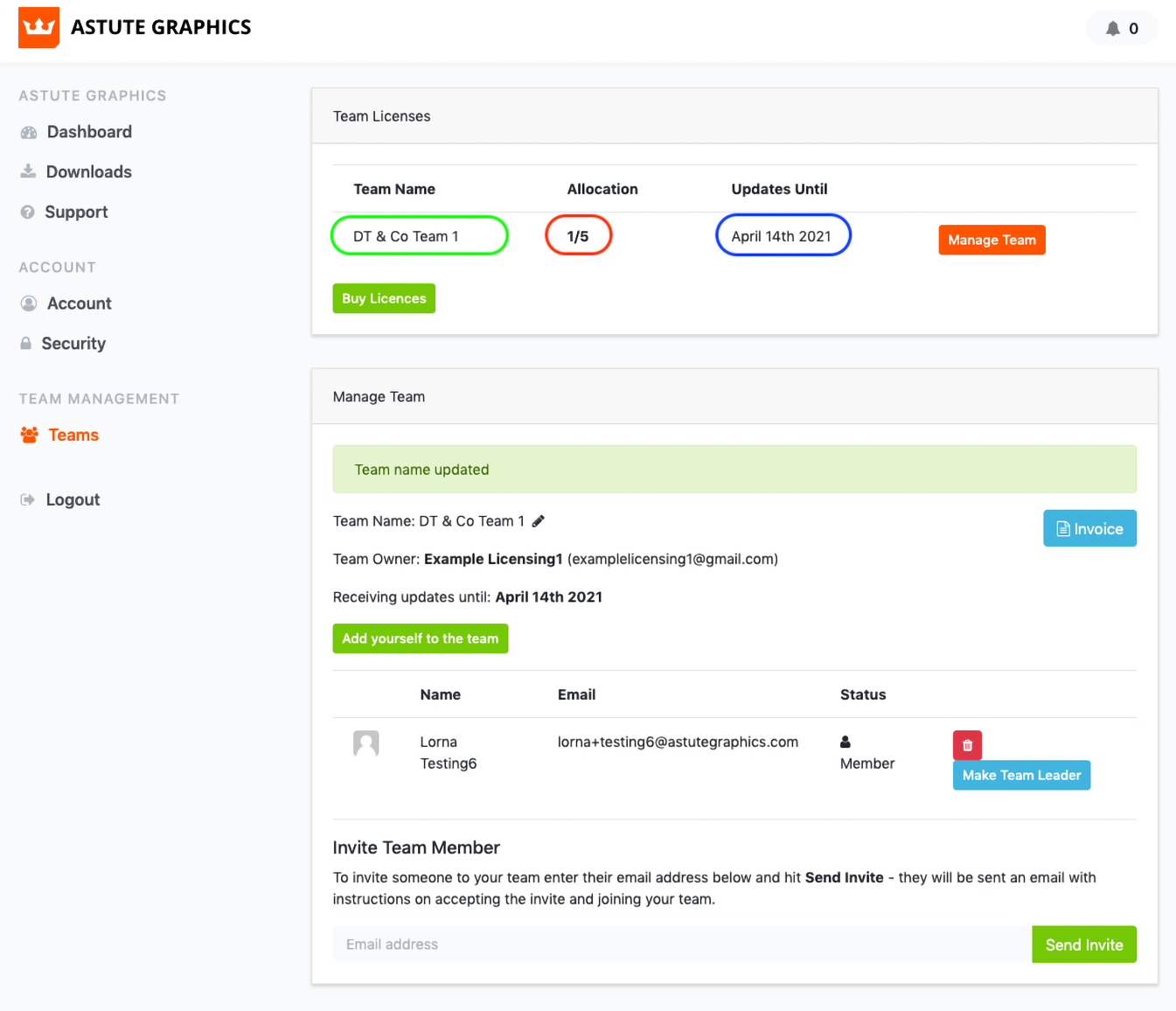
Task: Click the Teams group icon in sidebar
Action: click(30, 435)
